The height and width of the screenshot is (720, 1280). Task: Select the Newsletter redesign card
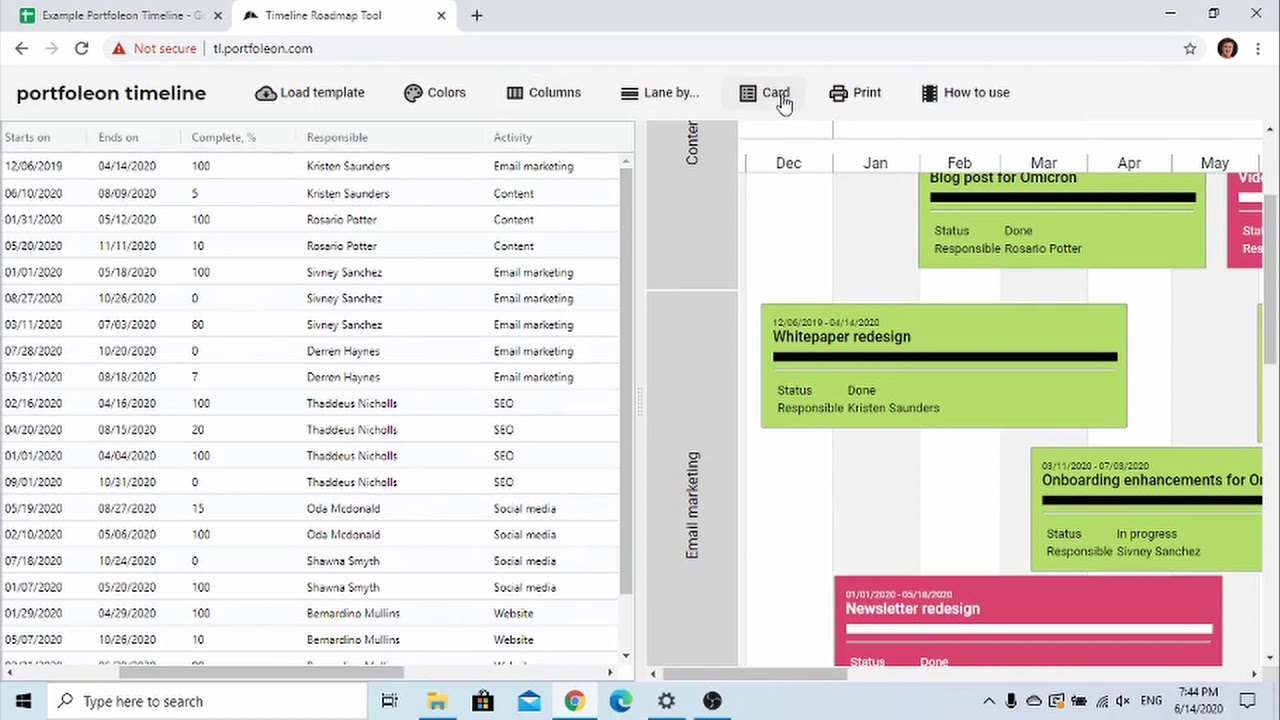1028,621
